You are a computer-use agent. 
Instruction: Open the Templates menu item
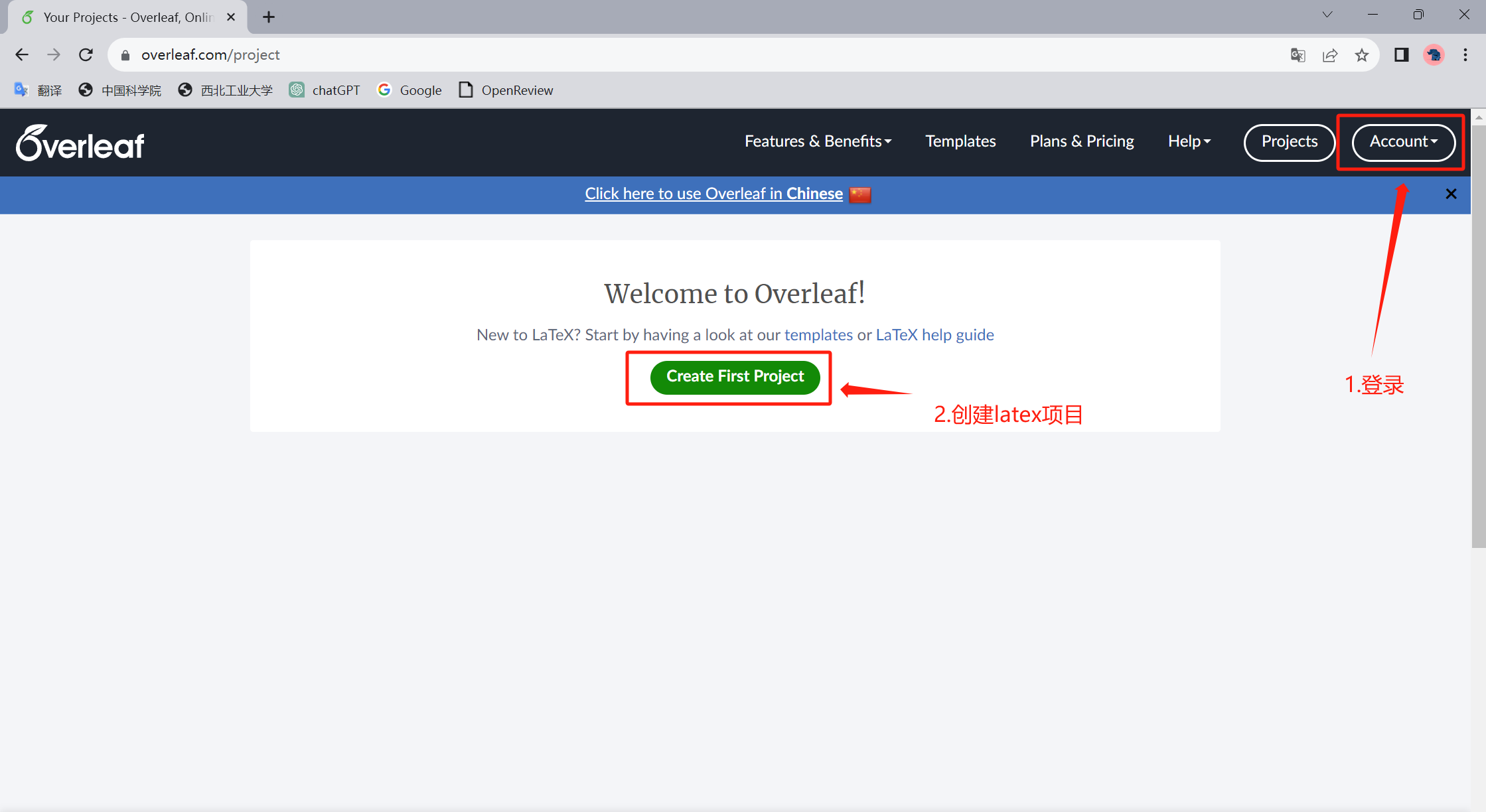[960, 141]
